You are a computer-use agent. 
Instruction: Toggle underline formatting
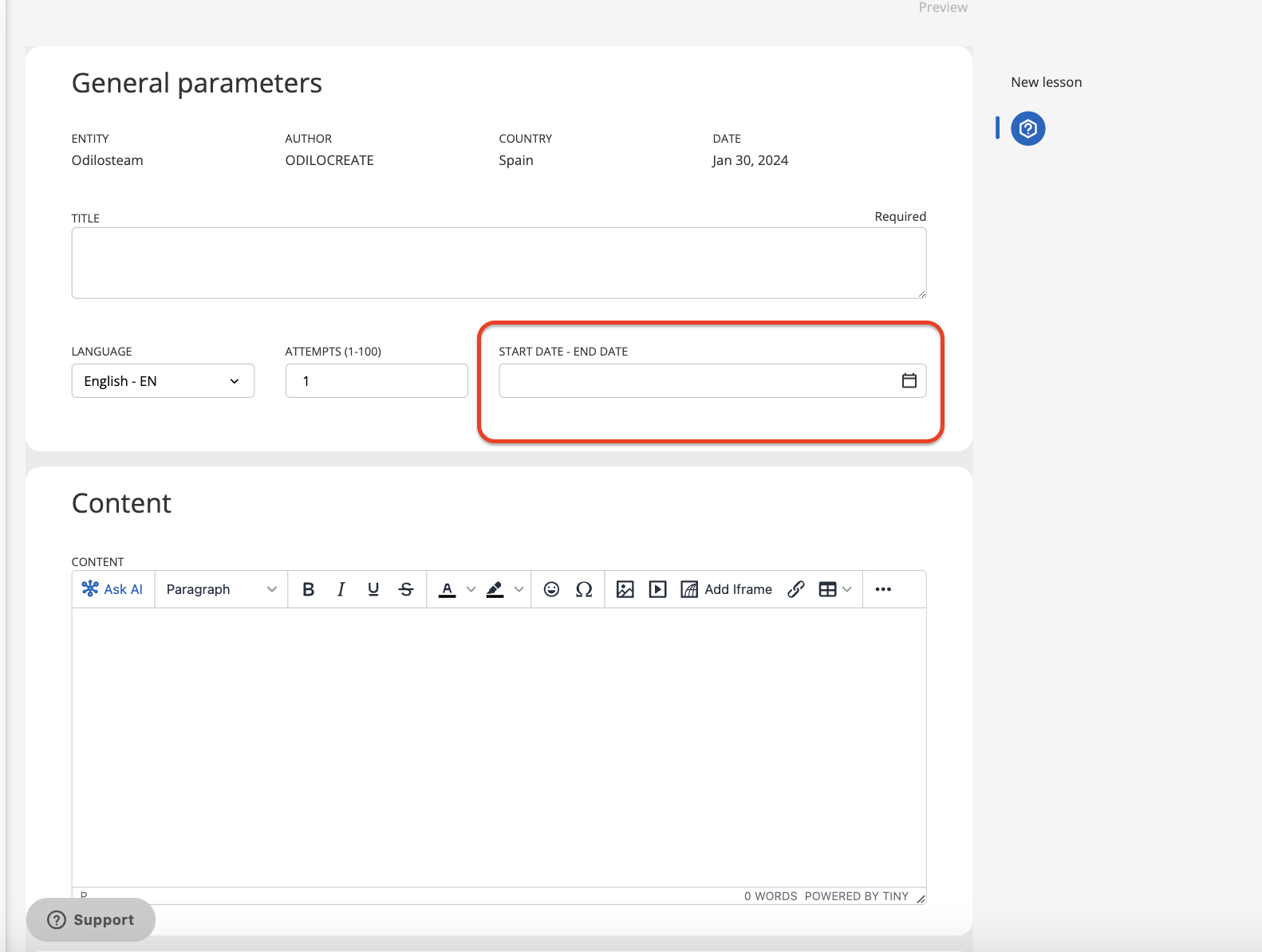point(373,589)
